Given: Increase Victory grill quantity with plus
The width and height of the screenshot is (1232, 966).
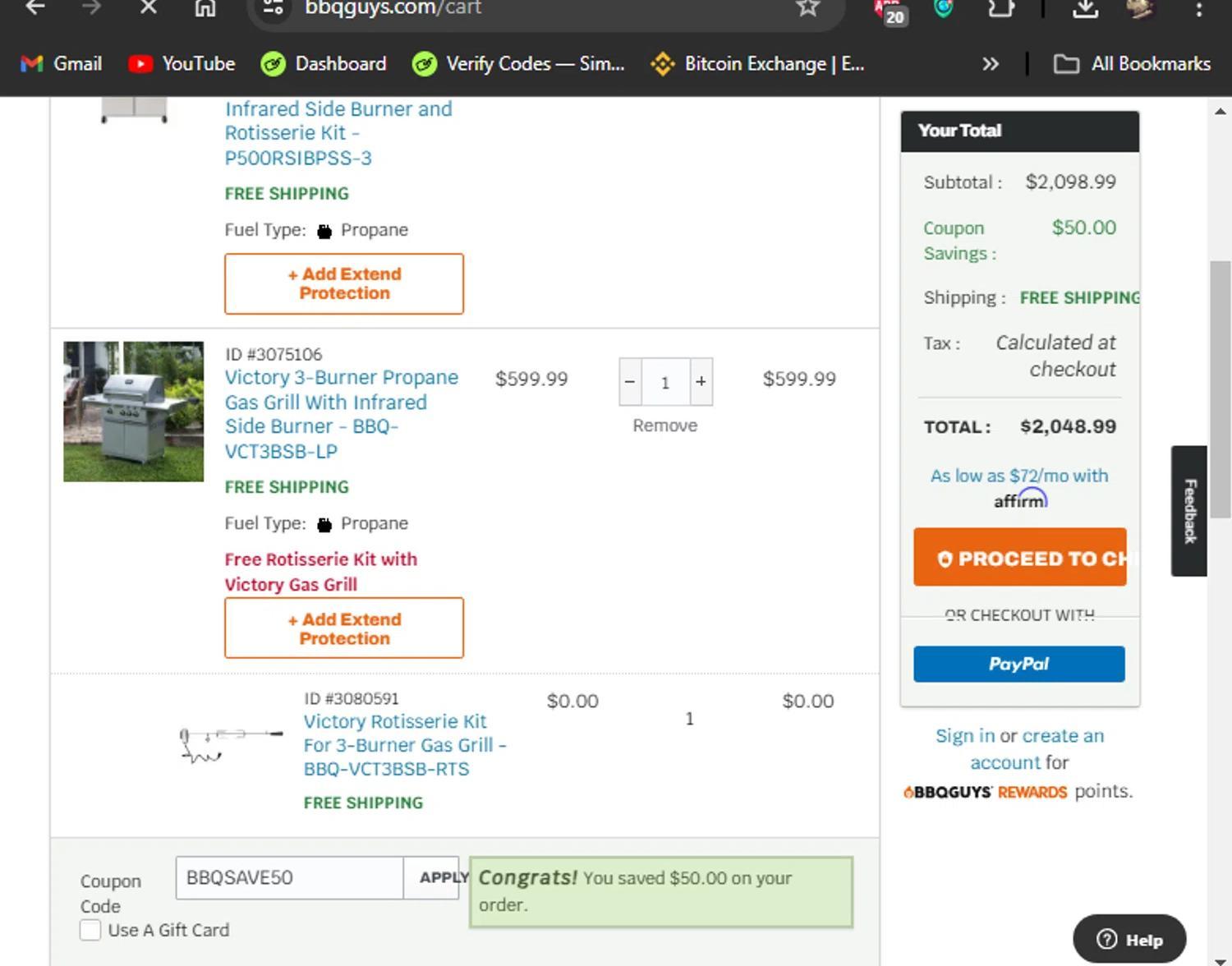Looking at the screenshot, I should click(x=701, y=382).
